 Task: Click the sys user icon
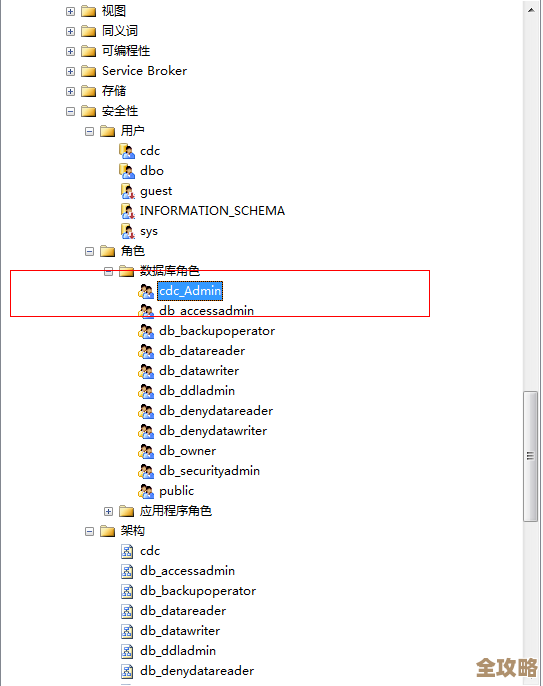click(x=127, y=231)
